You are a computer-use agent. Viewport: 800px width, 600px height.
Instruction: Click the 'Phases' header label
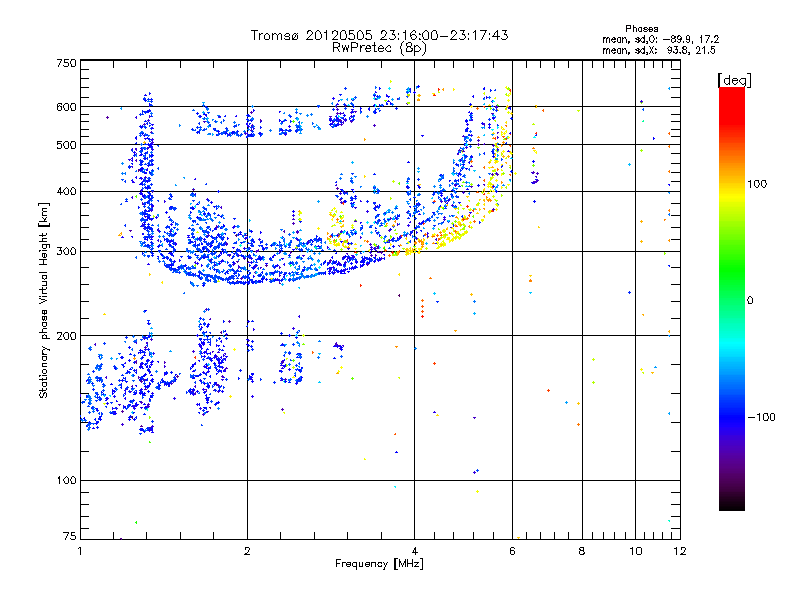(x=642, y=29)
